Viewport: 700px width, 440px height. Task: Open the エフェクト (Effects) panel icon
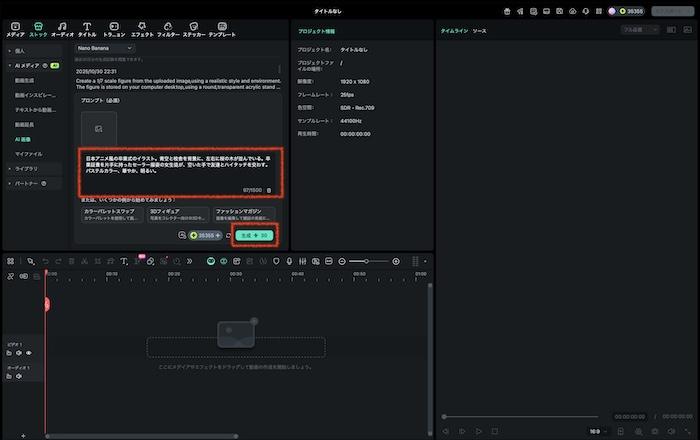(142, 29)
